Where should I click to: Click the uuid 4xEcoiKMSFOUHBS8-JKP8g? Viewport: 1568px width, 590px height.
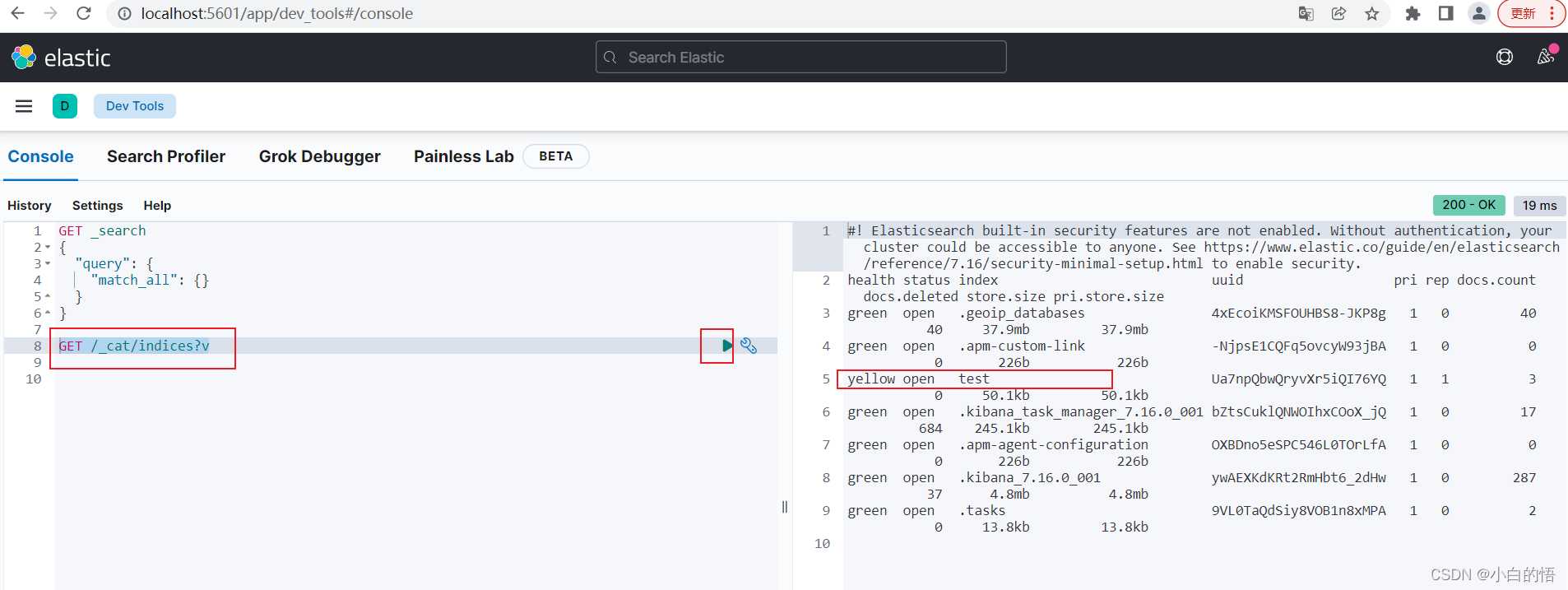click(x=1298, y=313)
